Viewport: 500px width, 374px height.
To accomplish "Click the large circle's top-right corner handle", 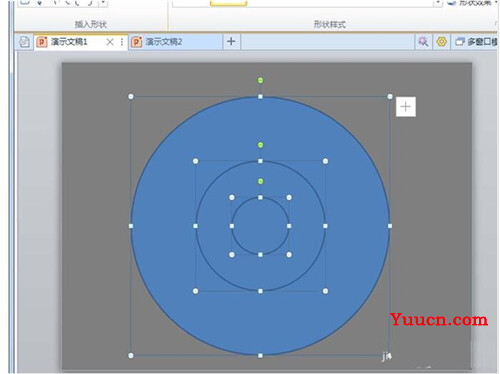I will point(390,97).
